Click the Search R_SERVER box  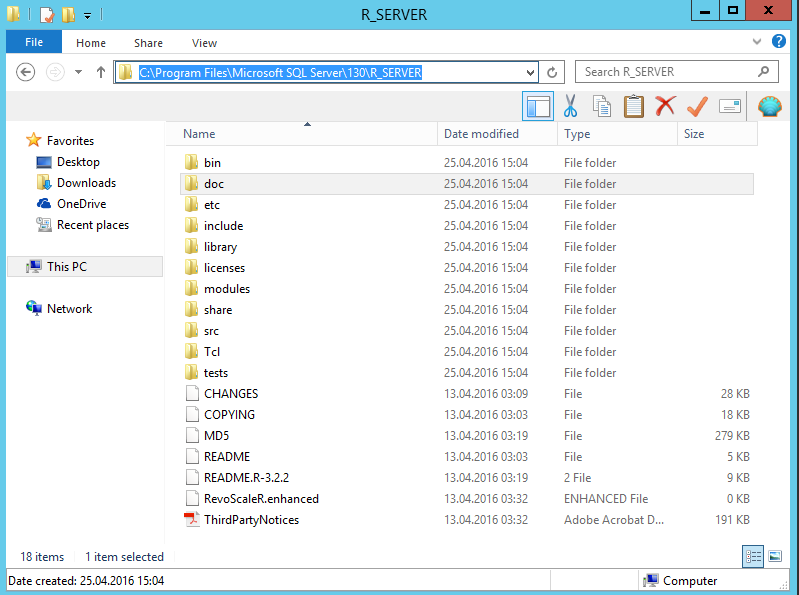click(x=676, y=72)
